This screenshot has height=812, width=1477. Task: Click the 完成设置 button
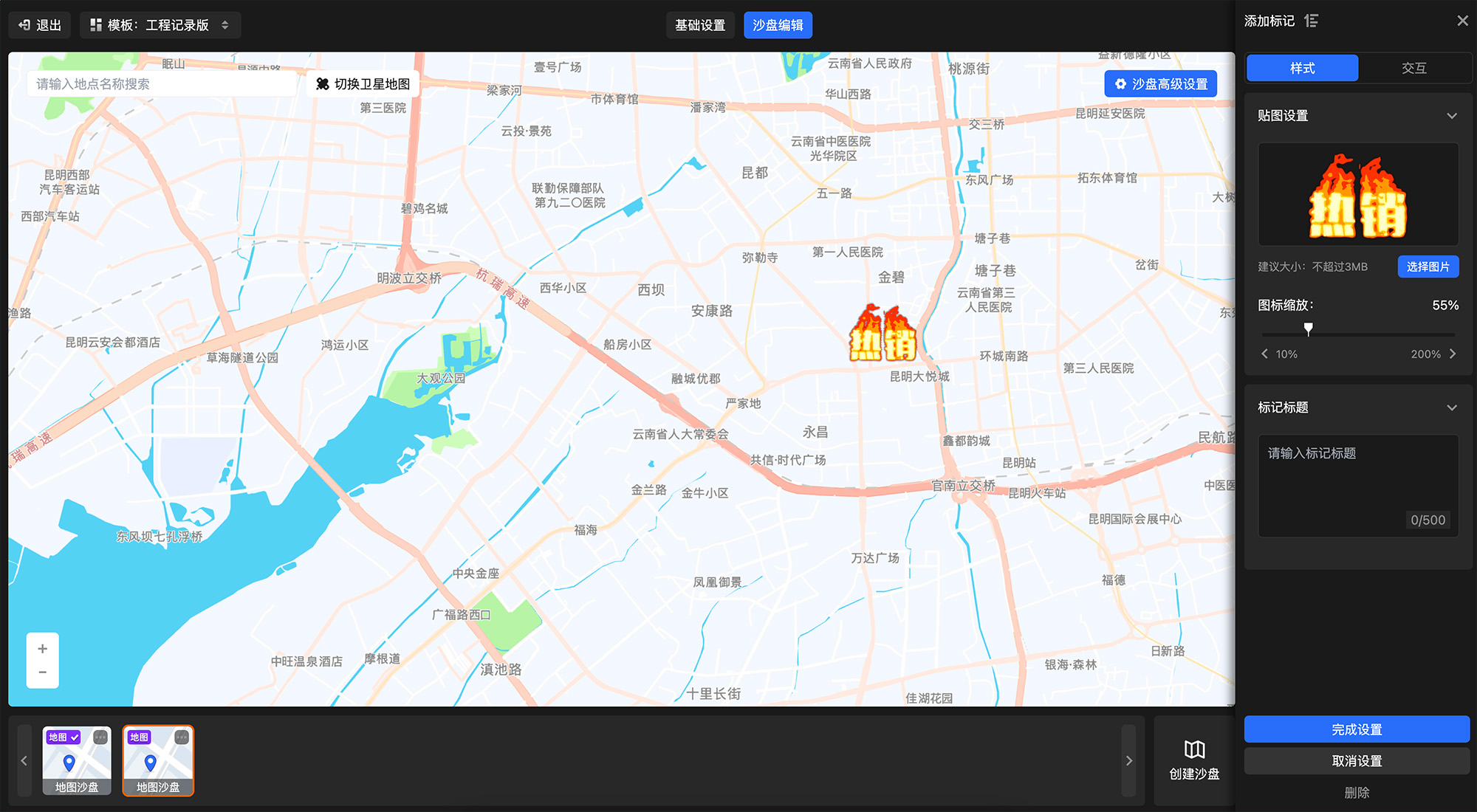pyautogui.click(x=1357, y=729)
